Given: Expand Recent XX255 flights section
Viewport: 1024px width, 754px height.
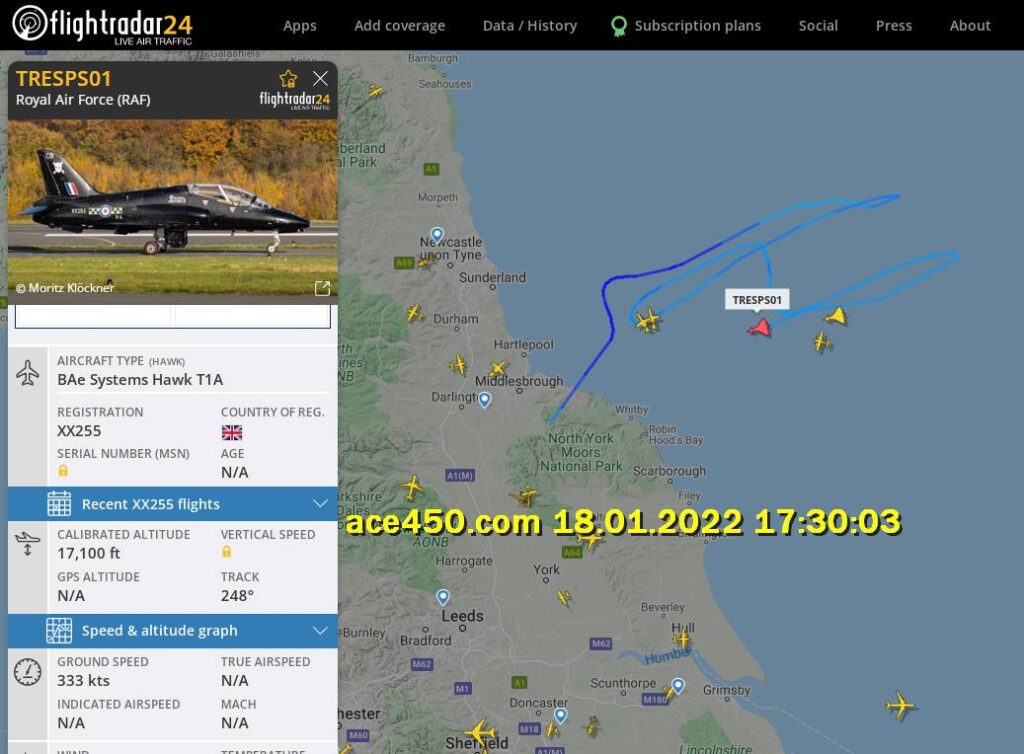Looking at the screenshot, I should coord(172,504).
